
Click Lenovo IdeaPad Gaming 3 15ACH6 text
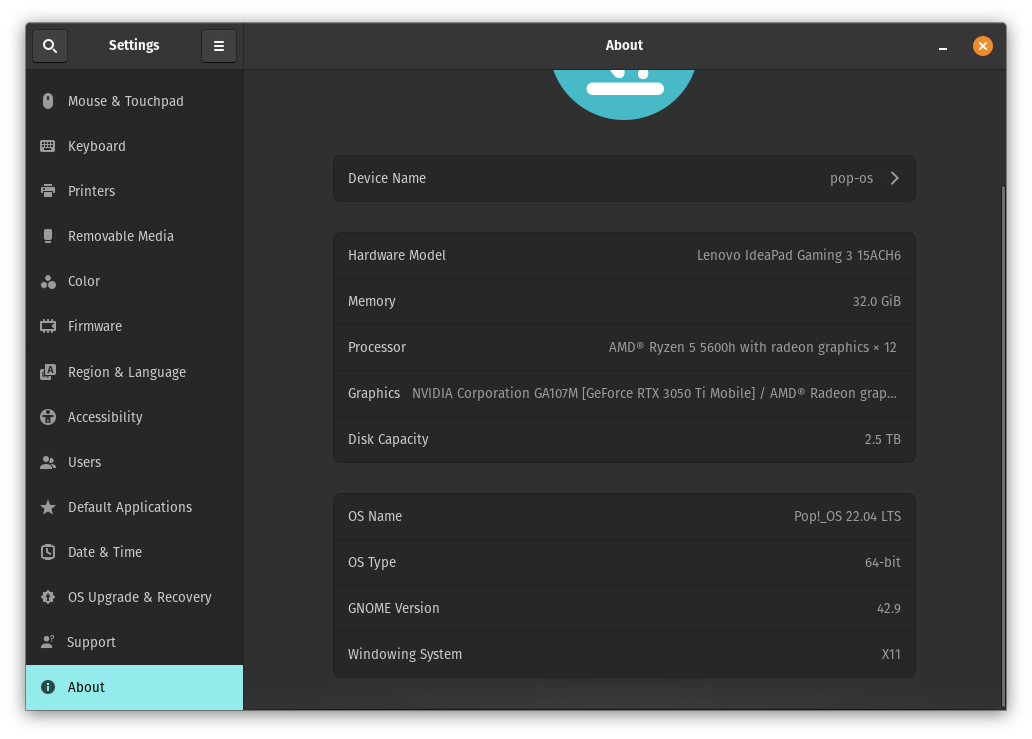click(798, 255)
